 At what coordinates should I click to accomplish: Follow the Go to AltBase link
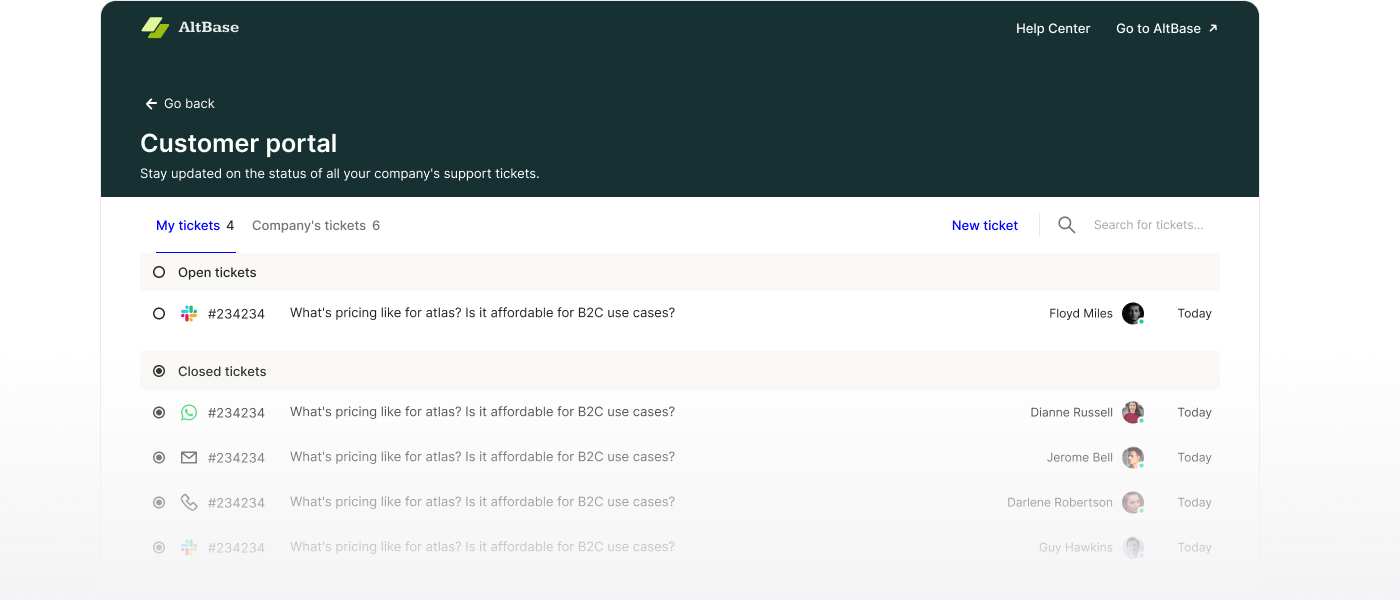[1166, 28]
